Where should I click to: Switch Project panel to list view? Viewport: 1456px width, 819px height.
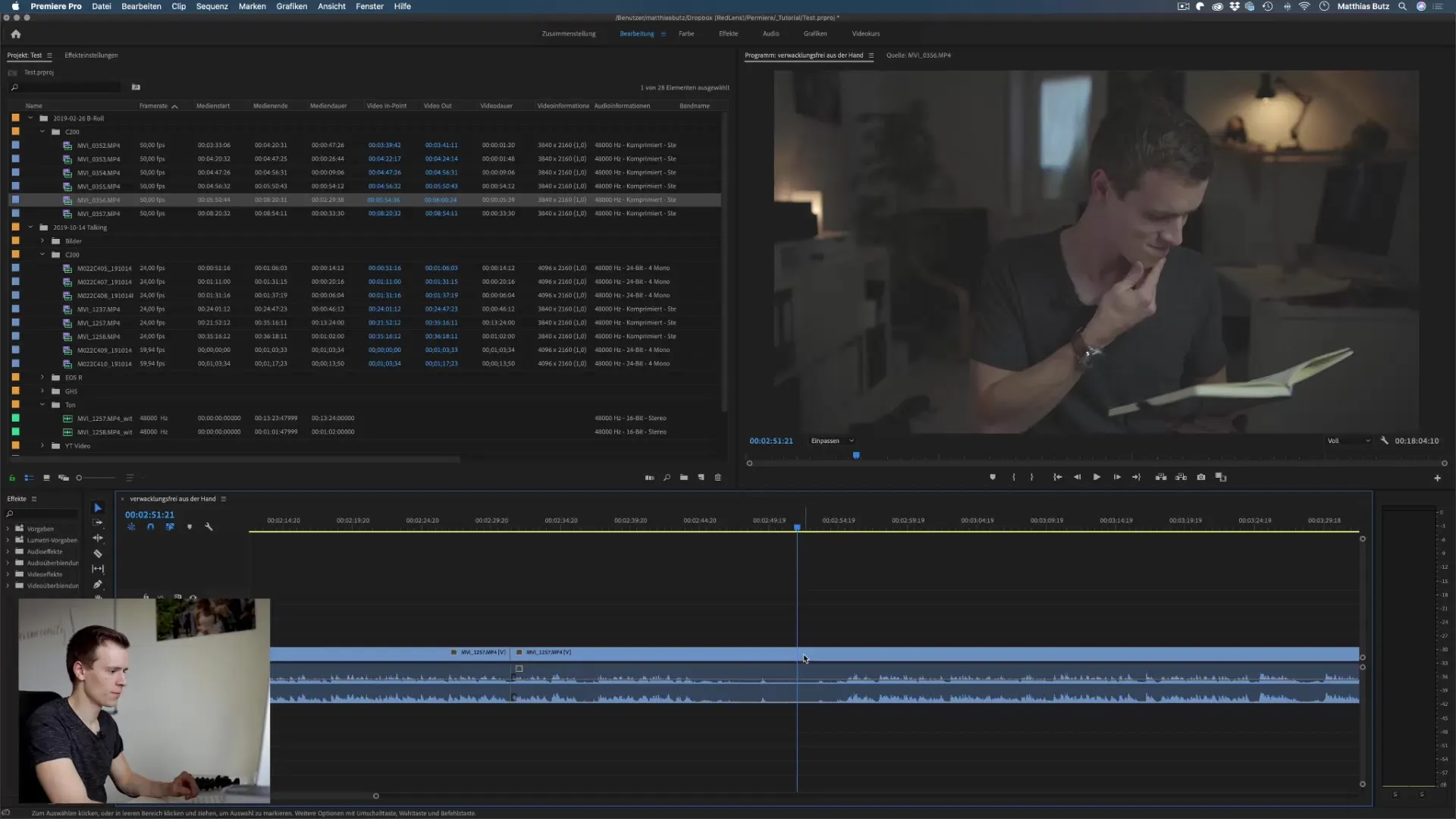(29, 478)
